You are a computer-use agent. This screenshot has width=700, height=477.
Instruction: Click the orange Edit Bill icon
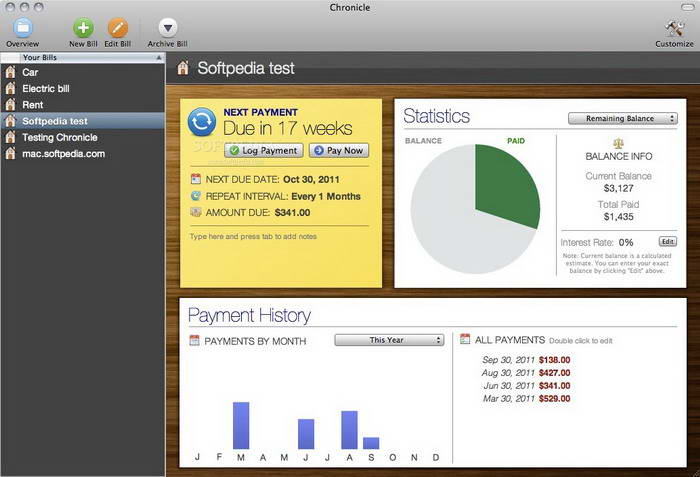pyautogui.click(x=118, y=28)
